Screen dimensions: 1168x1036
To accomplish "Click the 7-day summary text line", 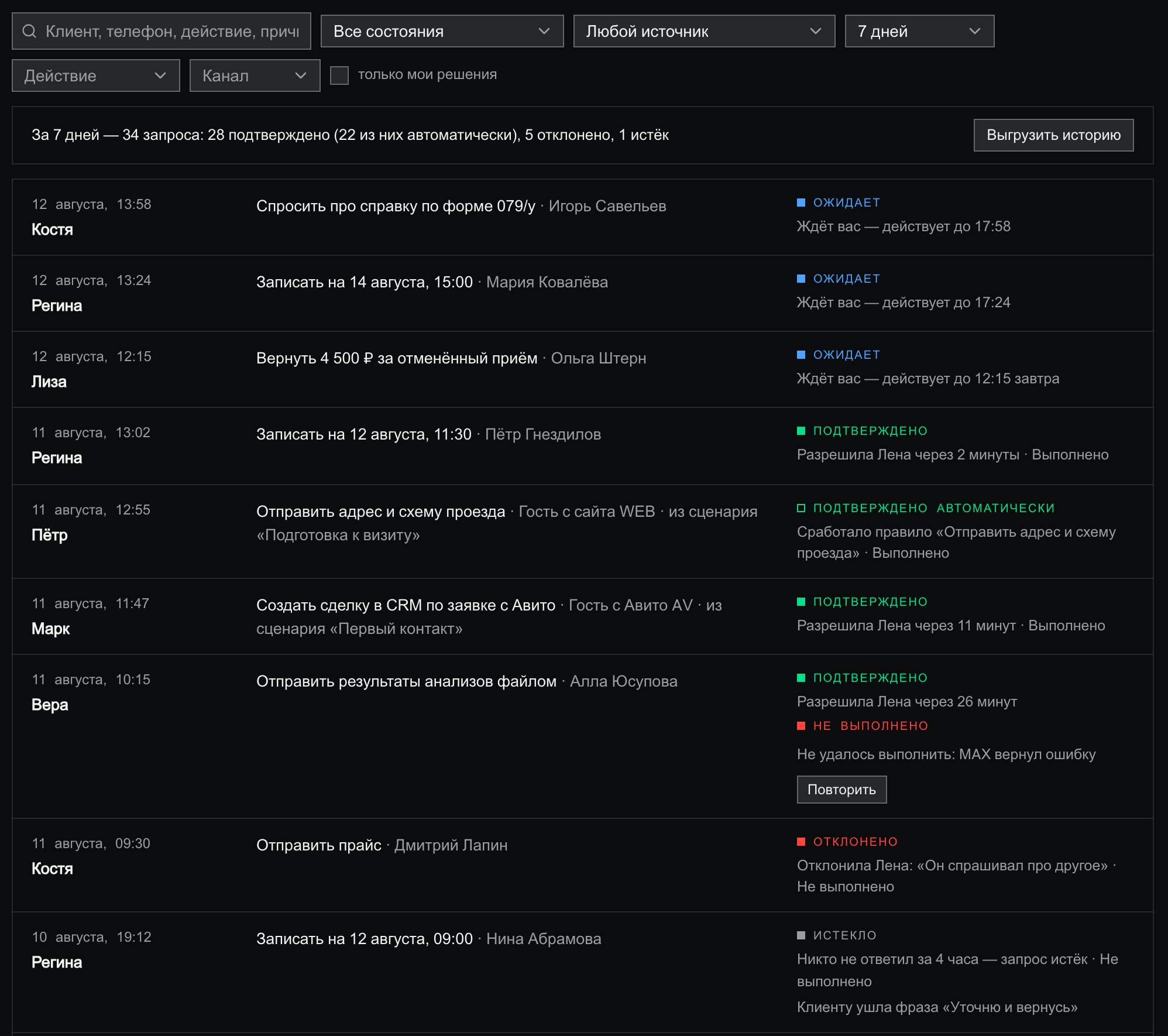I will point(350,135).
